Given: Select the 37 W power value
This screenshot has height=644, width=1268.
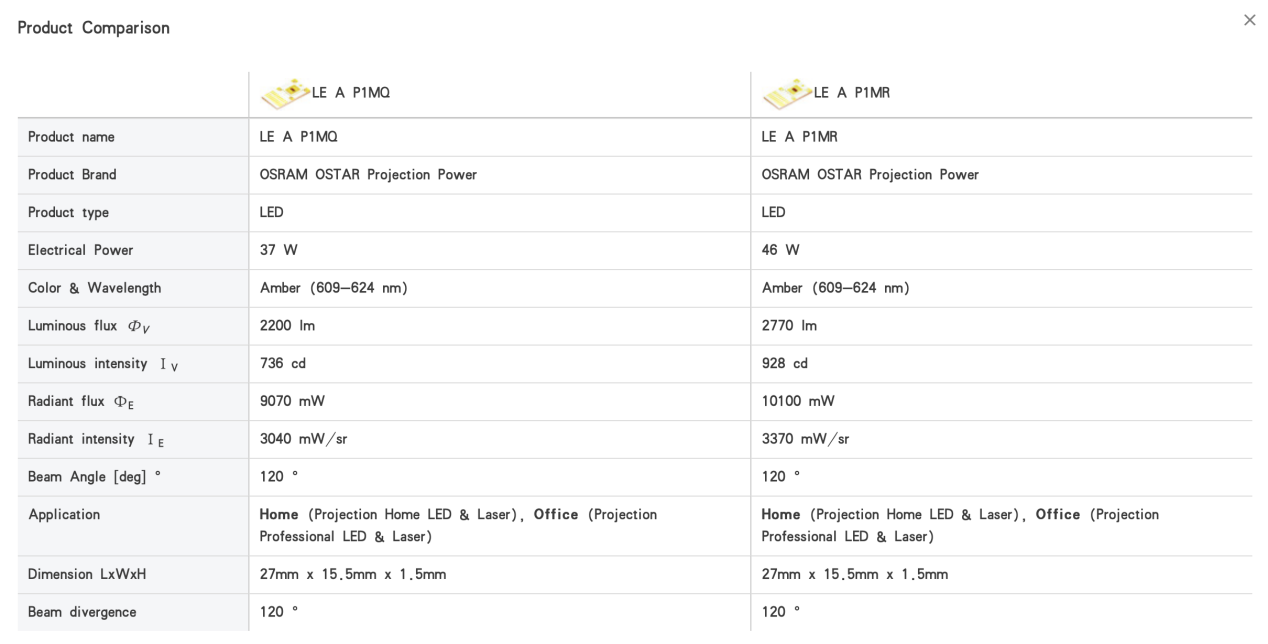Looking at the screenshot, I should coord(278,250).
